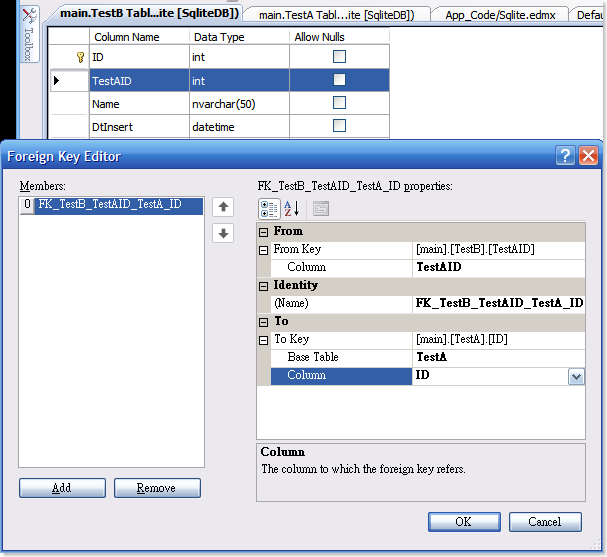The height and width of the screenshot is (557, 607).
Task: Toggle Allow Nulls for Name column
Action: [x=339, y=103]
